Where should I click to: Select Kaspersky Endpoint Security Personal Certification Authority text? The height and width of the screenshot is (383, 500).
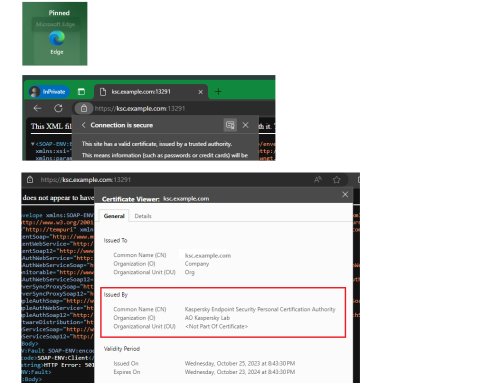tap(260, 309)
